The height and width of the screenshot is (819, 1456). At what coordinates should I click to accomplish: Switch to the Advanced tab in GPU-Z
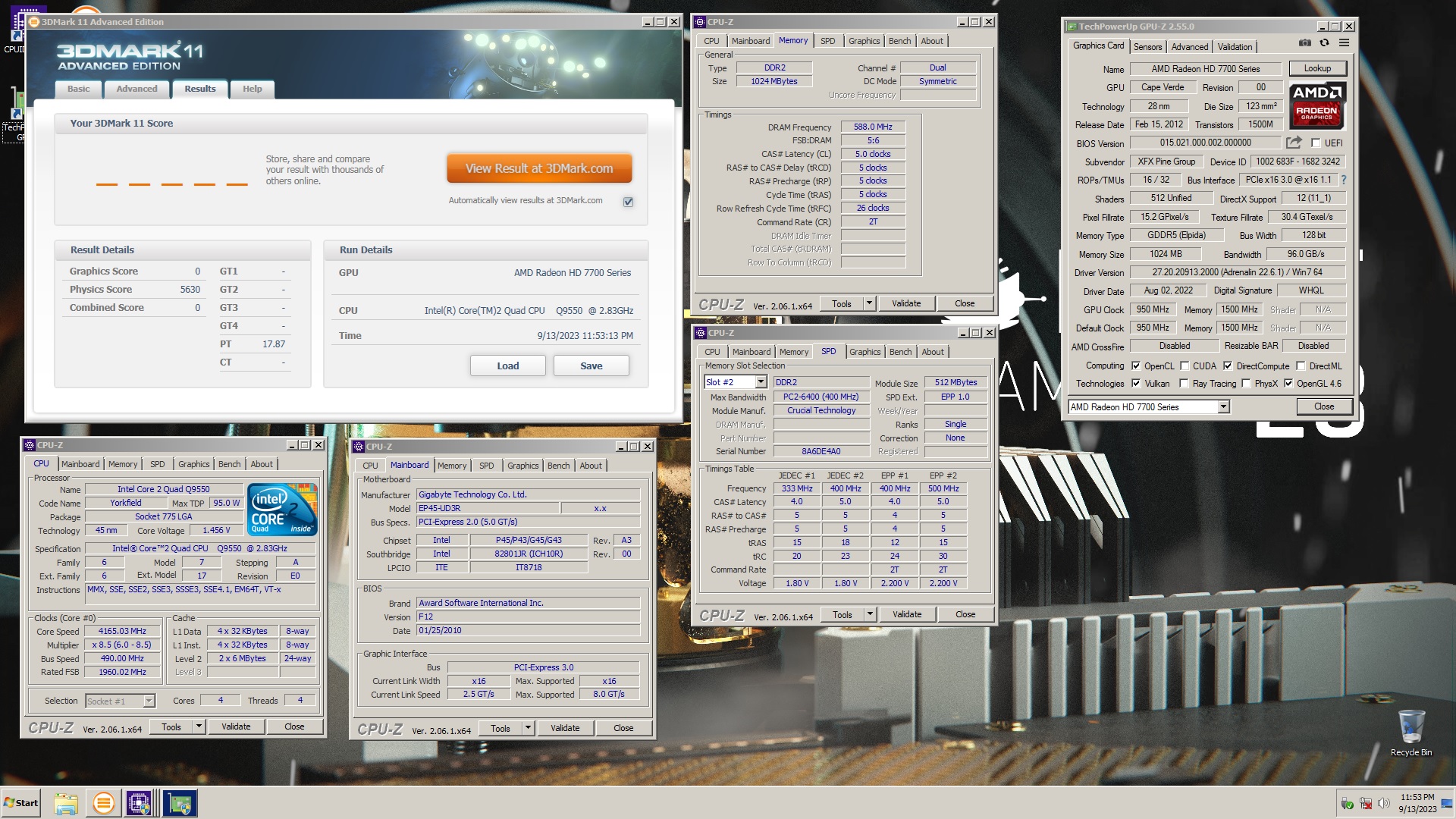coord(1189,47)
